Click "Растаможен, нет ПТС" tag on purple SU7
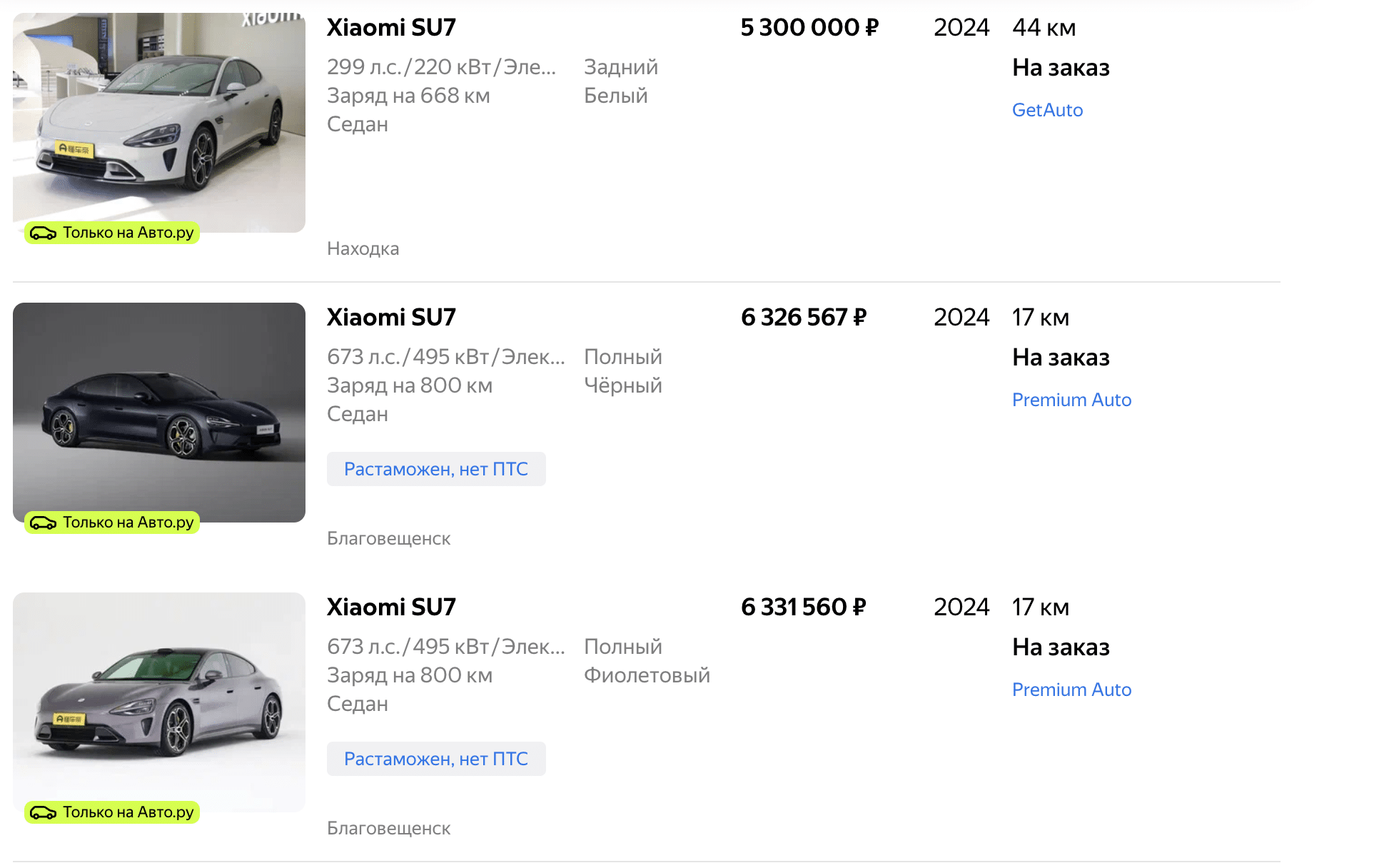The width and height of the screenshot is (1379, 868). (436, 759)
